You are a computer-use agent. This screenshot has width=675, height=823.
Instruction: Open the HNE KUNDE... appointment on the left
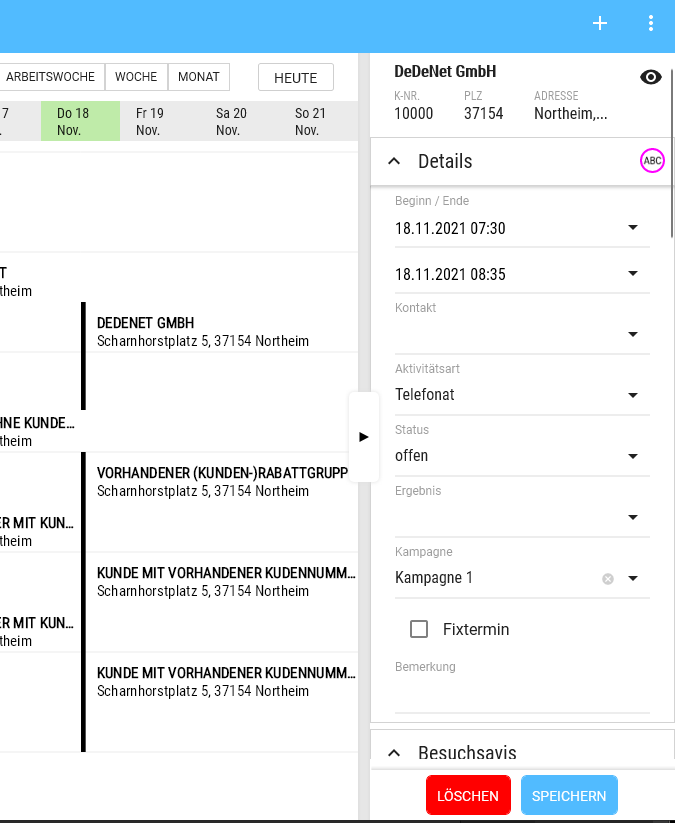tap(38, 431)
